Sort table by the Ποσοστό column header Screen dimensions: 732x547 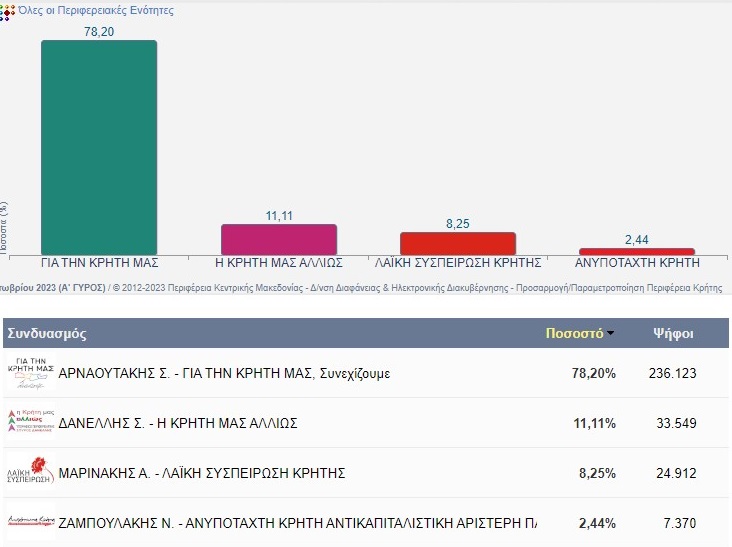tap(573, 333)
